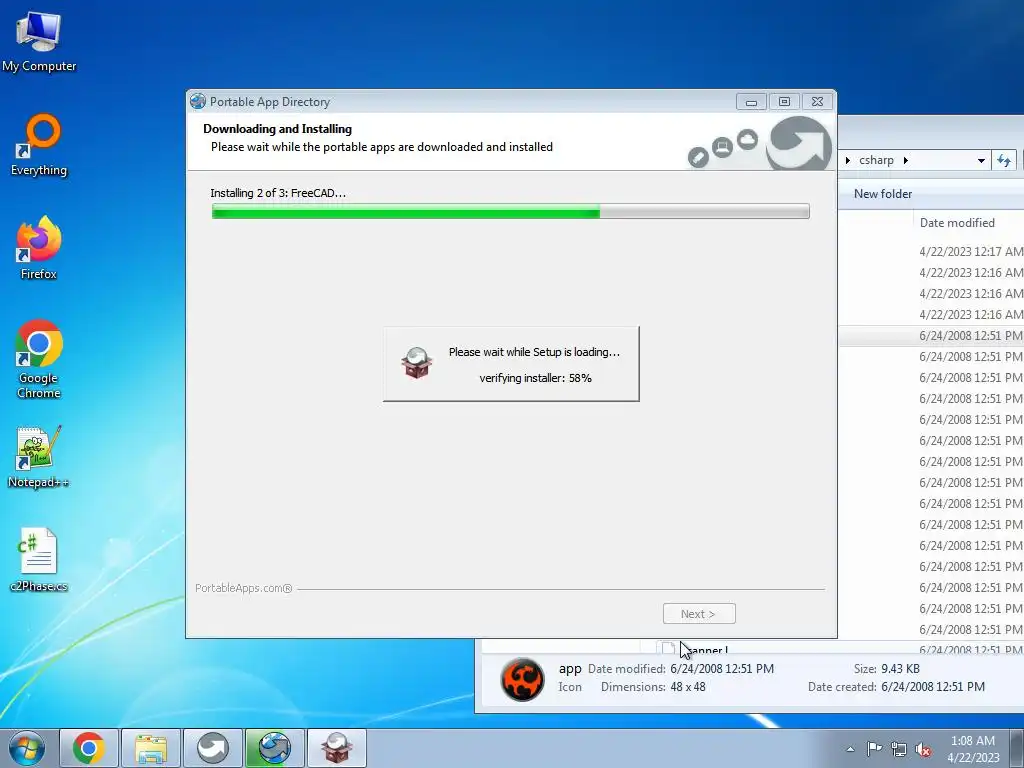Click the app file name in details pane
This screenshot has height=768, width=1024.
(569, 669)
